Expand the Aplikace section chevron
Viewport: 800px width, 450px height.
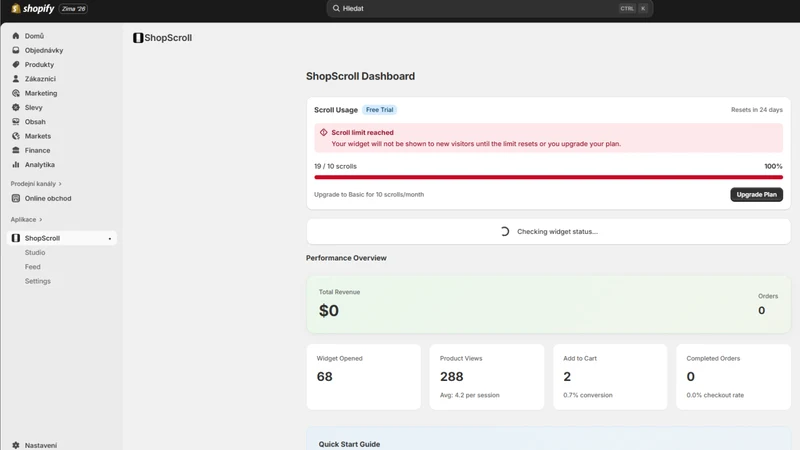[x=41, y=219]
